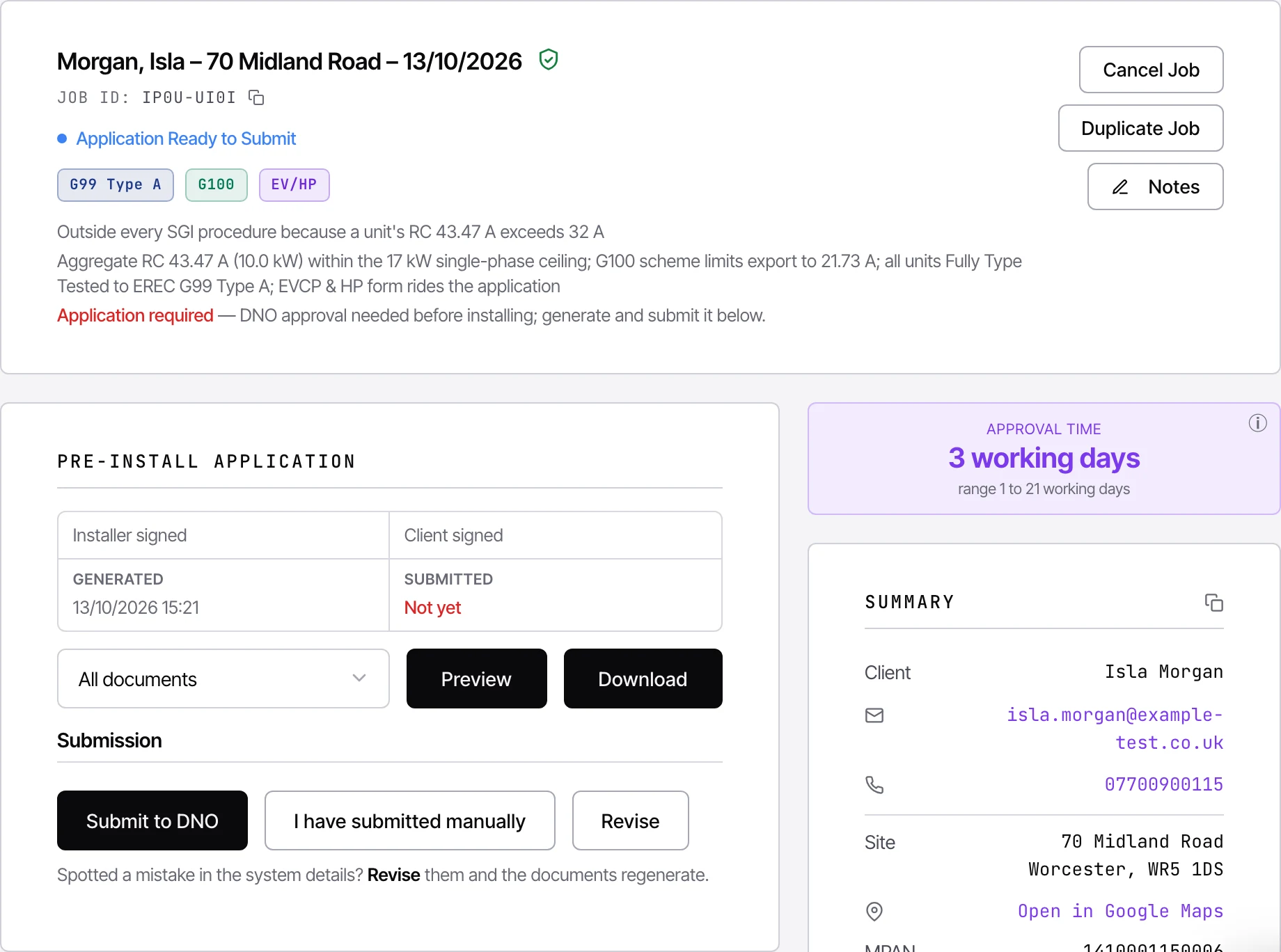This screenshot has width=1281, height=952.
Task: Click the site address 70 Midland Road
Action: coord(1142,841)
